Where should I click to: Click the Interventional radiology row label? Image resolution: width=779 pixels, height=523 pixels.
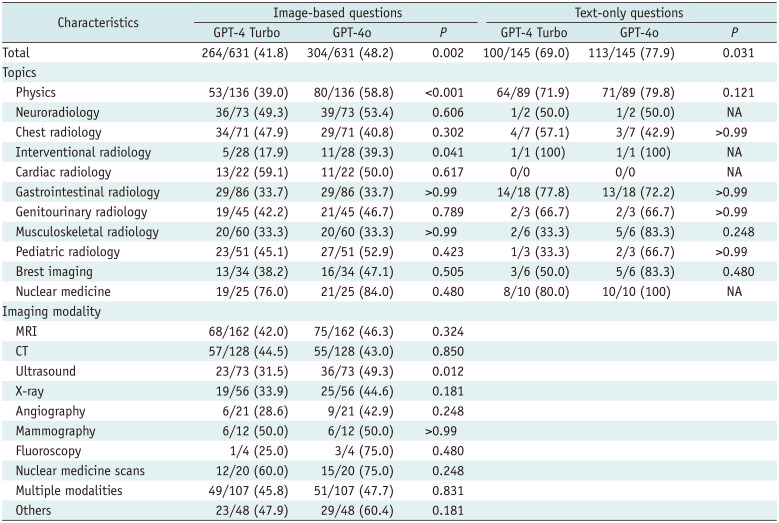pyautogui.click(x=83, y=152)
